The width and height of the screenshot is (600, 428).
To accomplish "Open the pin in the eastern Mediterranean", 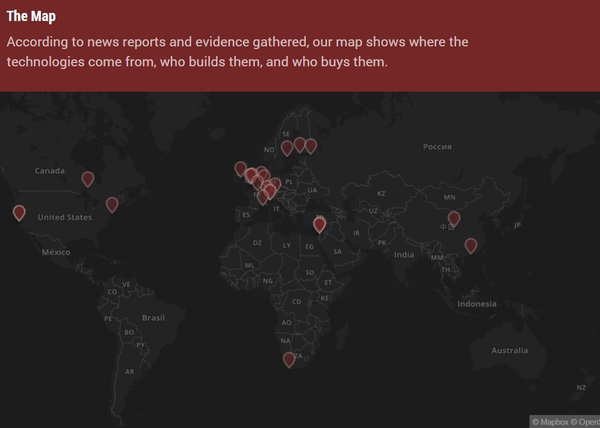I will tap(319, 225).
